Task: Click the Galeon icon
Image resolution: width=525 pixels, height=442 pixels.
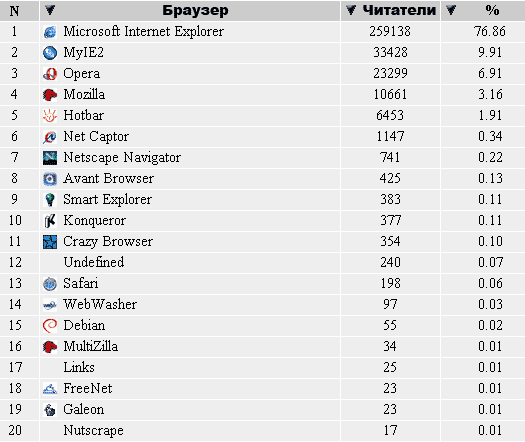Action: [x=50, y=410]
